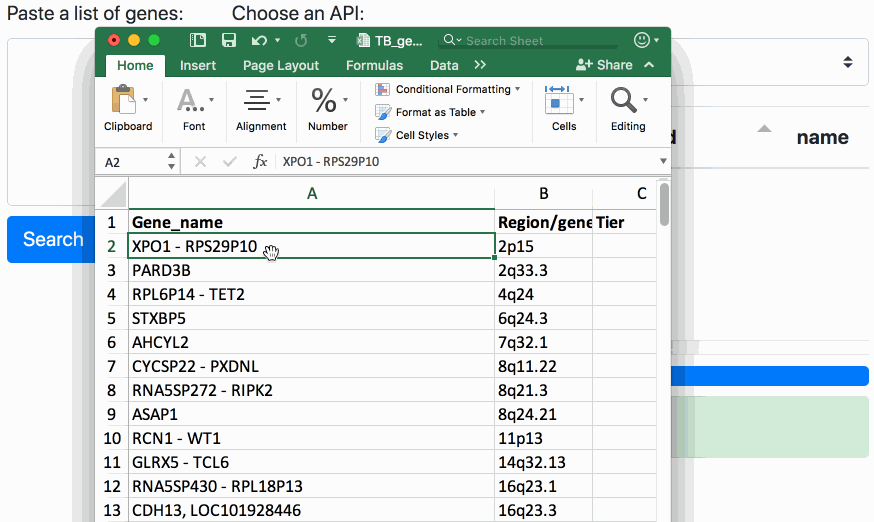Switch to the Insert ribbon tab
Viewport: 874px width, 522px height.
[x=198, y=65]
